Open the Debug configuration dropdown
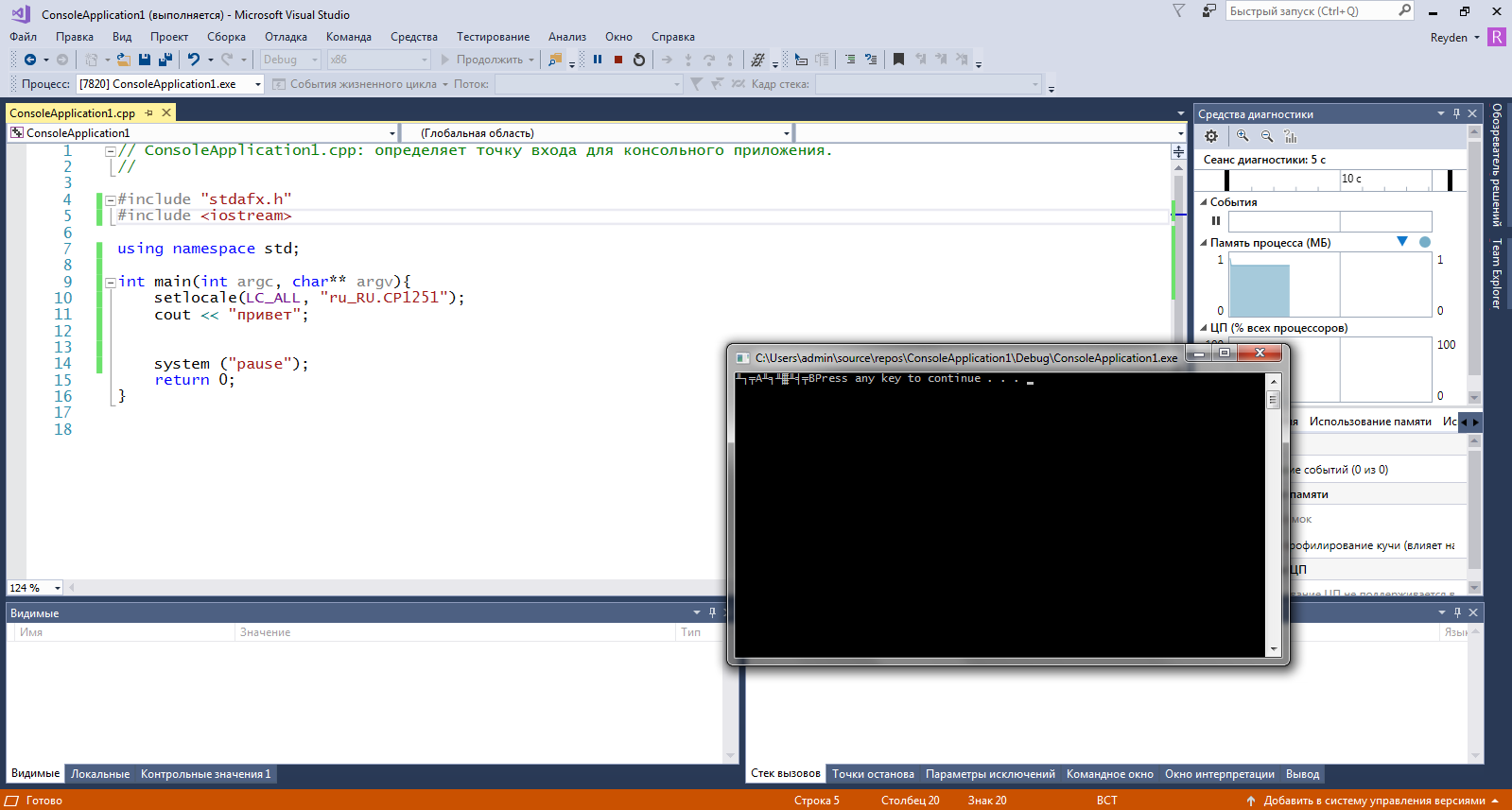 point(290,60)
